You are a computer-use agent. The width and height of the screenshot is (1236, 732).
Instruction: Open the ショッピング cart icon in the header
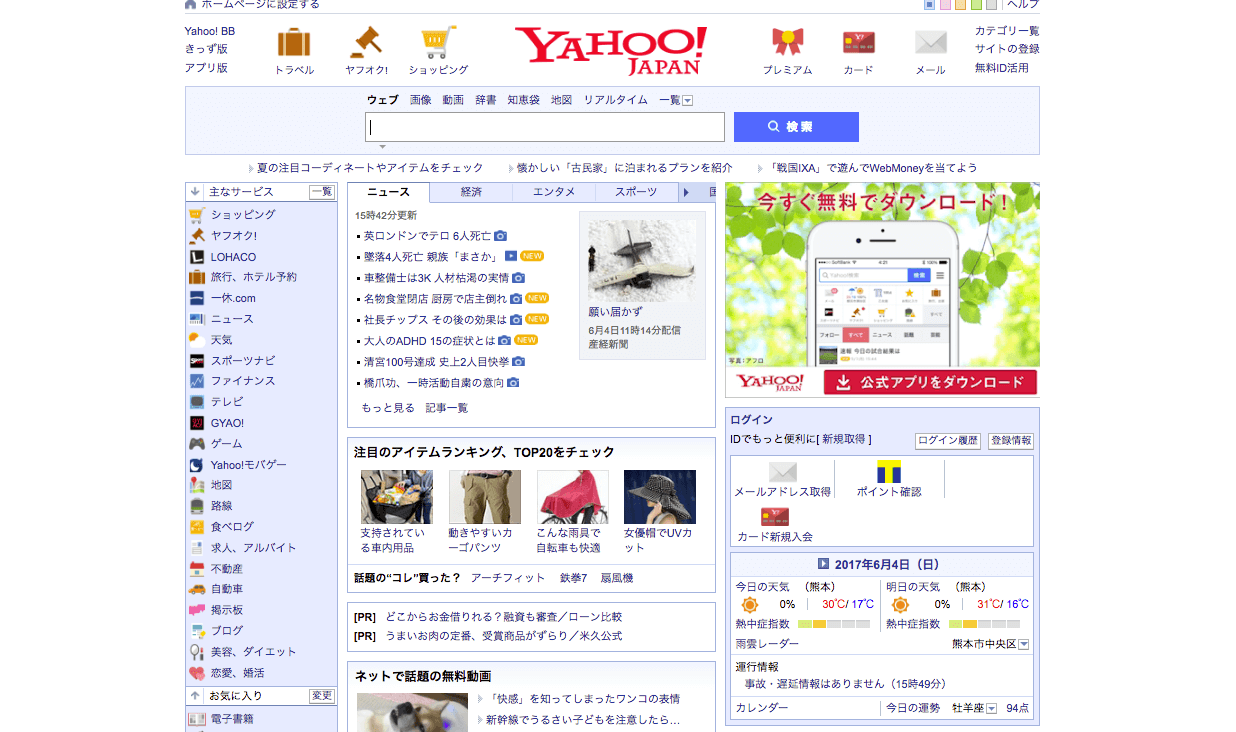coord(438,43)
